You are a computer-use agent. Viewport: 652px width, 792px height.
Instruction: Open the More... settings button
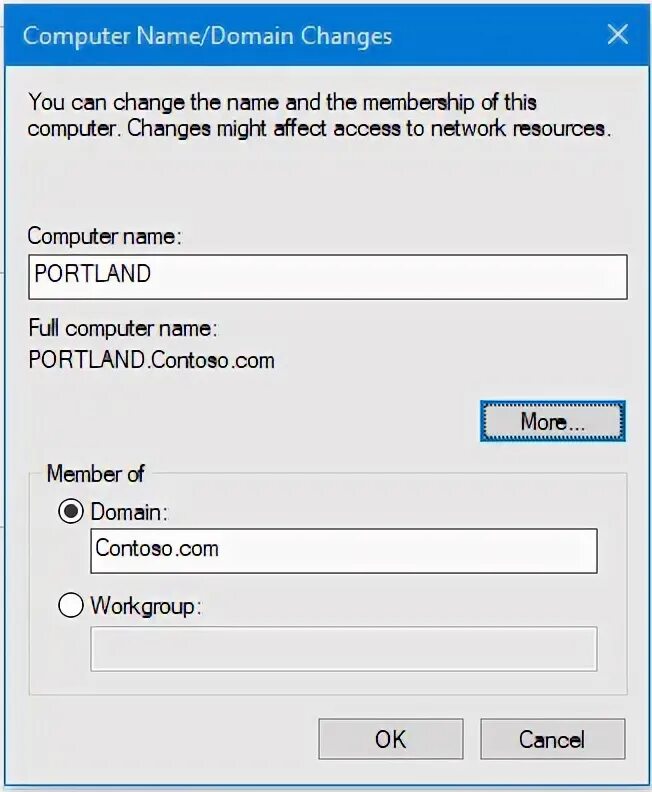pos(553,421)
